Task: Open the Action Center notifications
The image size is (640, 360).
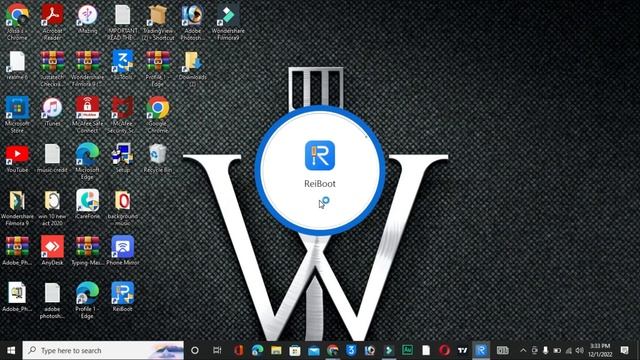Action: [x=624, y=350]
